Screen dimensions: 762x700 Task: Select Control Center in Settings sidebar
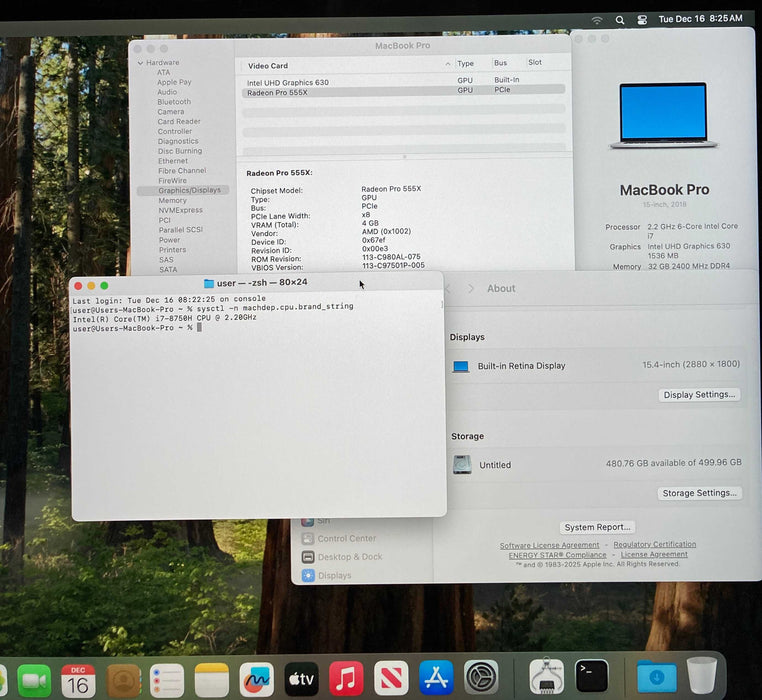[x=346, y=539]
